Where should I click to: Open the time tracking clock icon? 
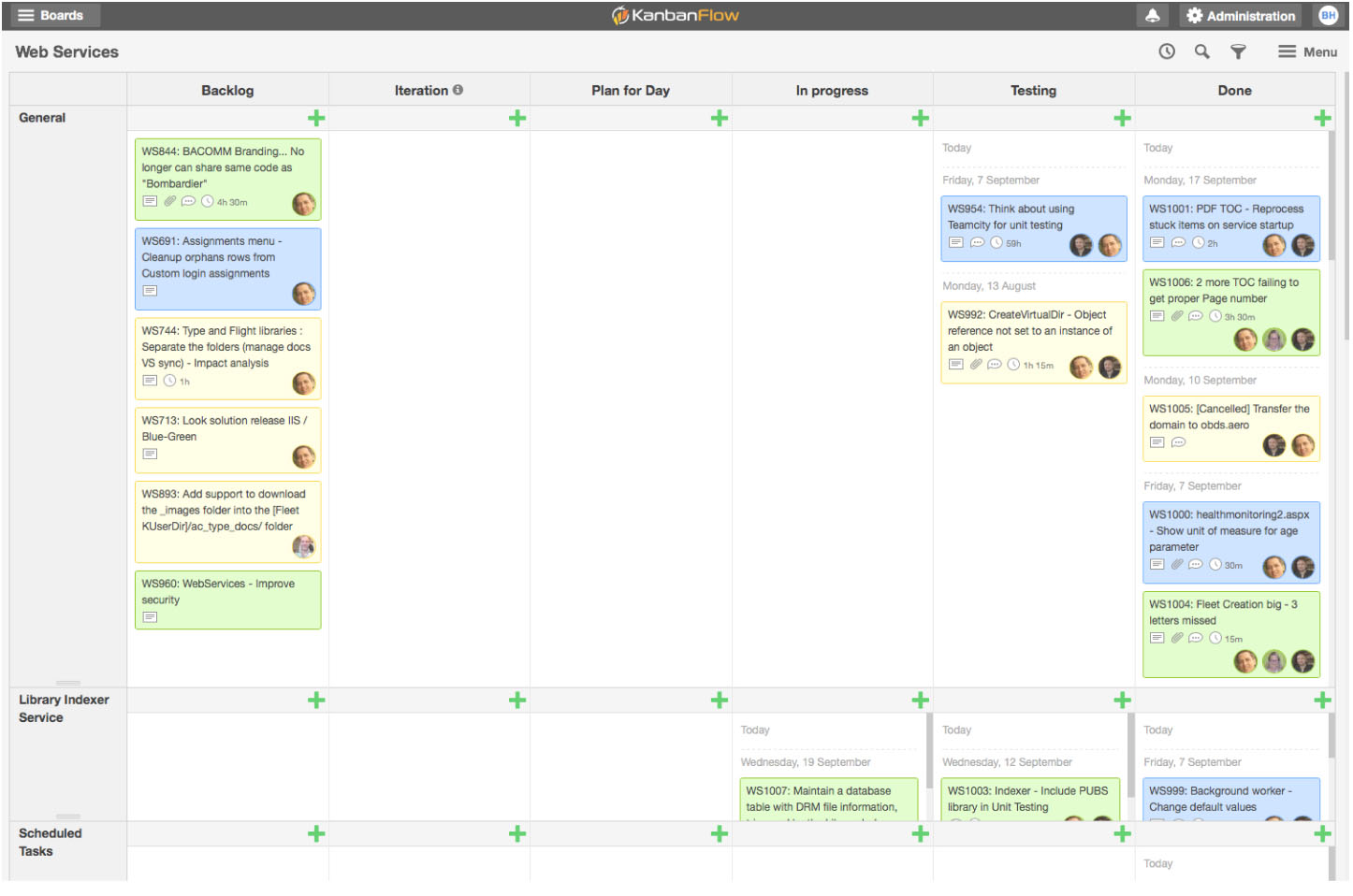click(1167, 52)
